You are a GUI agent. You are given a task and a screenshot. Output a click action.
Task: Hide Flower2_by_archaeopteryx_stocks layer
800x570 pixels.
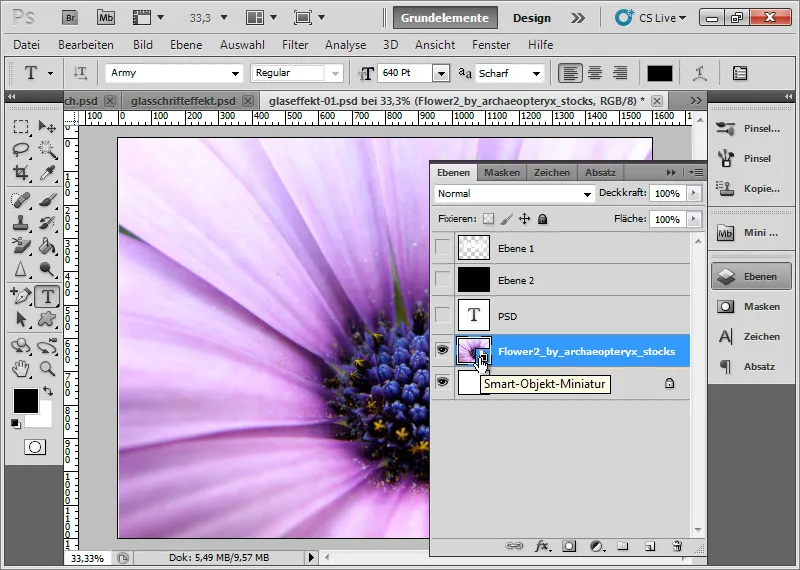pos(442,350)
